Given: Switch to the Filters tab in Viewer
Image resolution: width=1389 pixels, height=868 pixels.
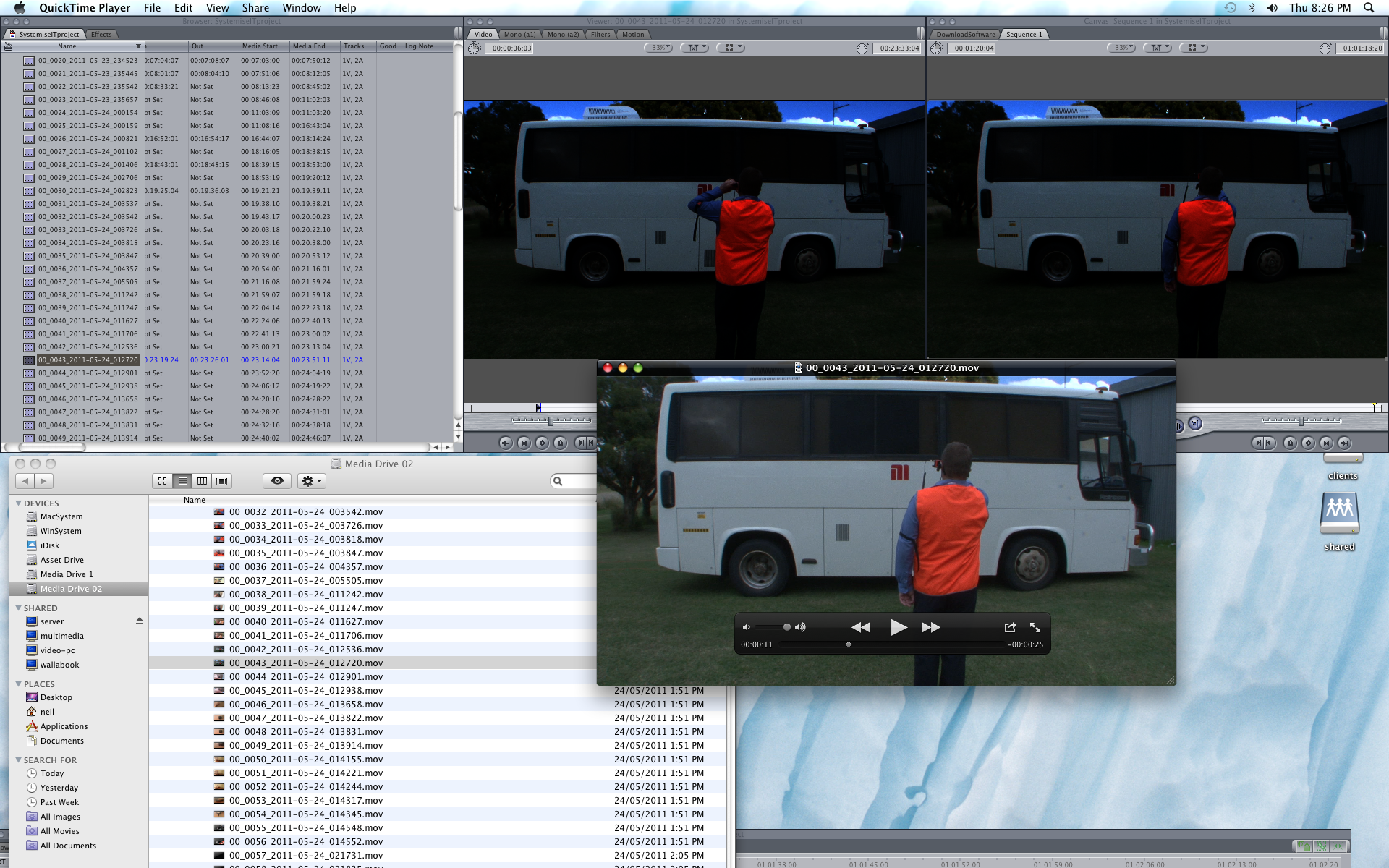Looking at the screenshot, I should click(600, 34).
